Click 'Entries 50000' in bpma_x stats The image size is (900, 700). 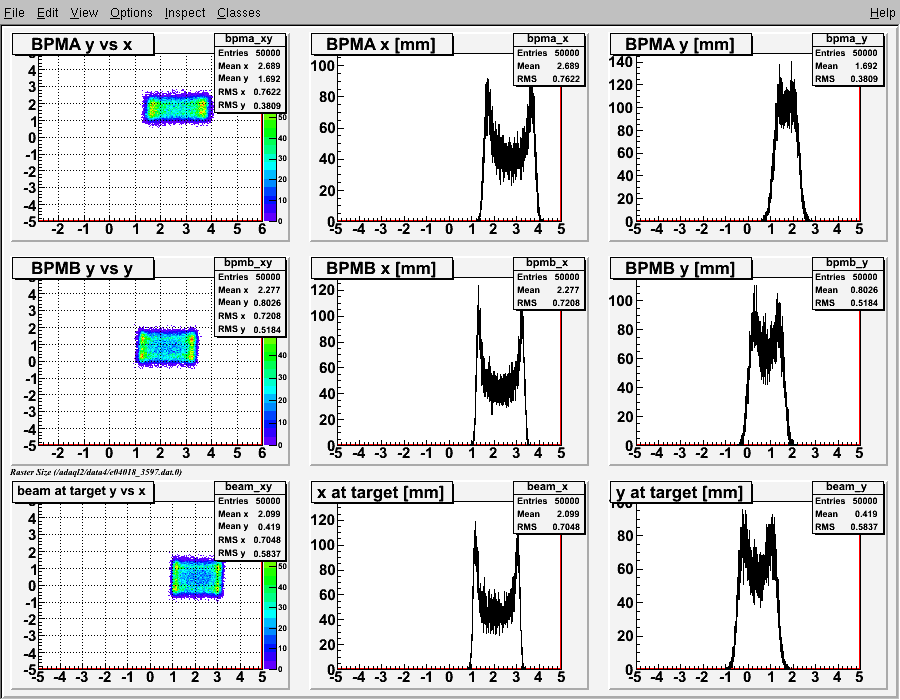tap(548, 53)
